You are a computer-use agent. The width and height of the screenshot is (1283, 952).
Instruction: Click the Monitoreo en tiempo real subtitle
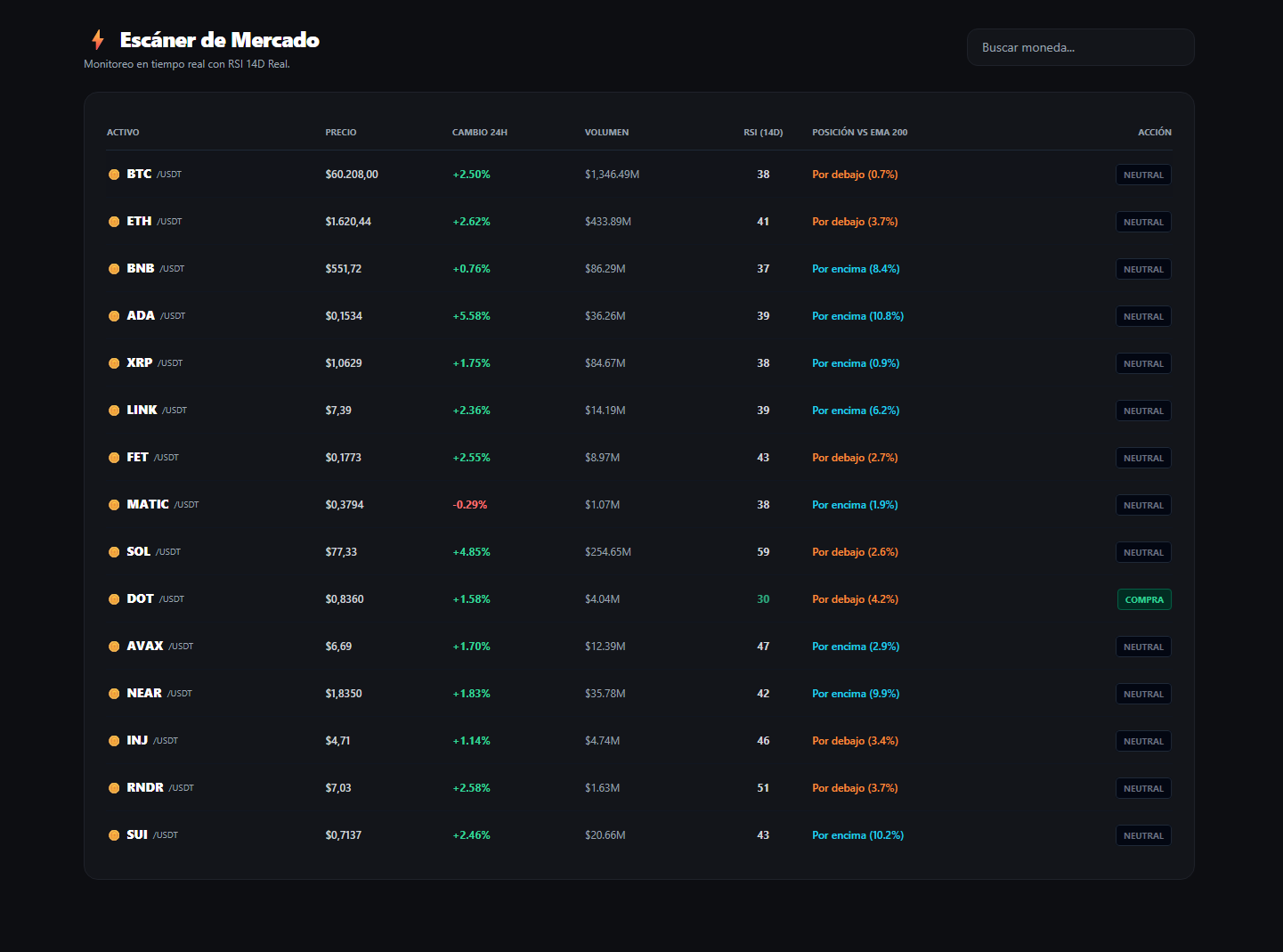pos(187,64)
